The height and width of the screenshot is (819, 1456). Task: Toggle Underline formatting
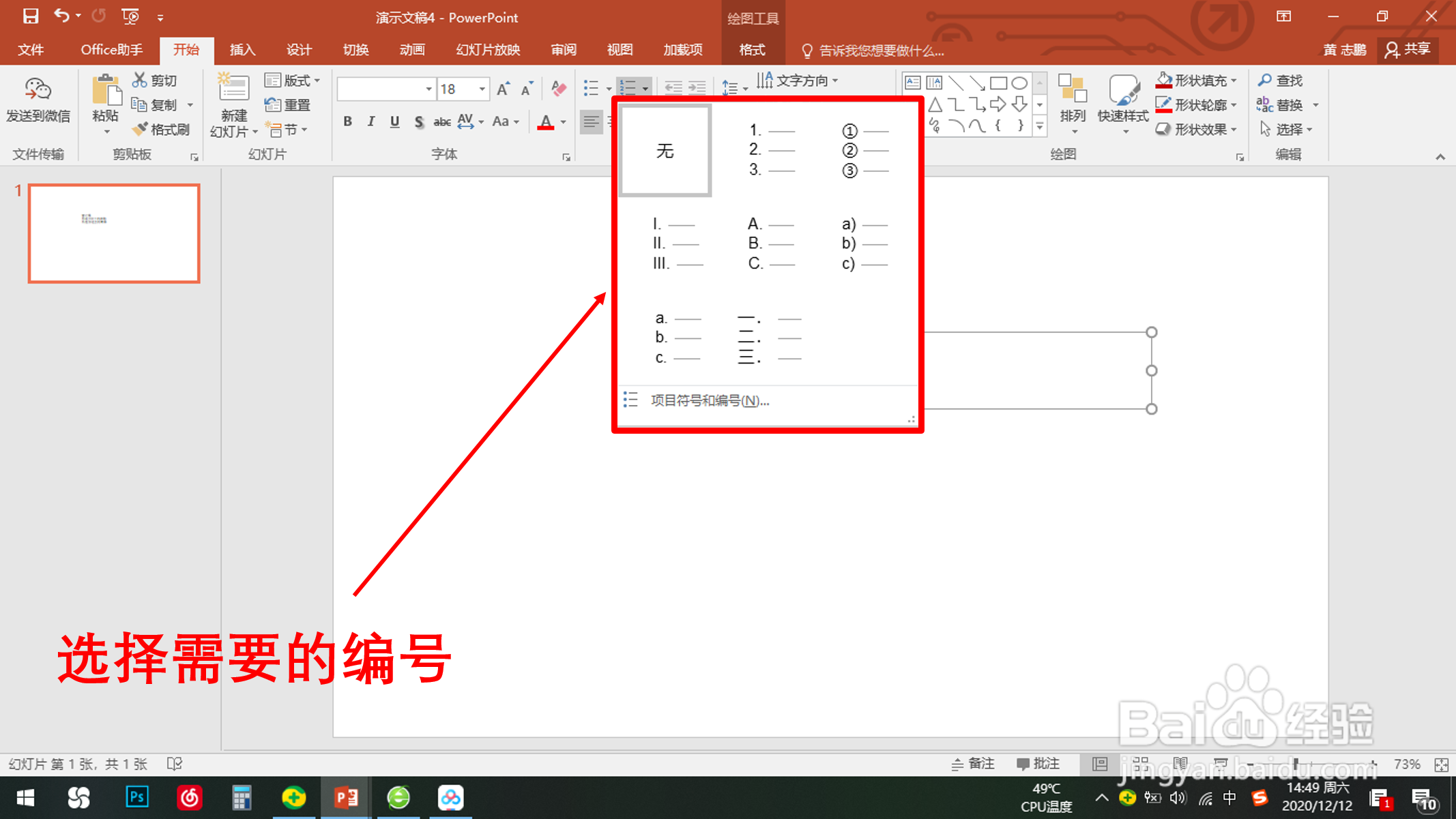coord(395,121)
